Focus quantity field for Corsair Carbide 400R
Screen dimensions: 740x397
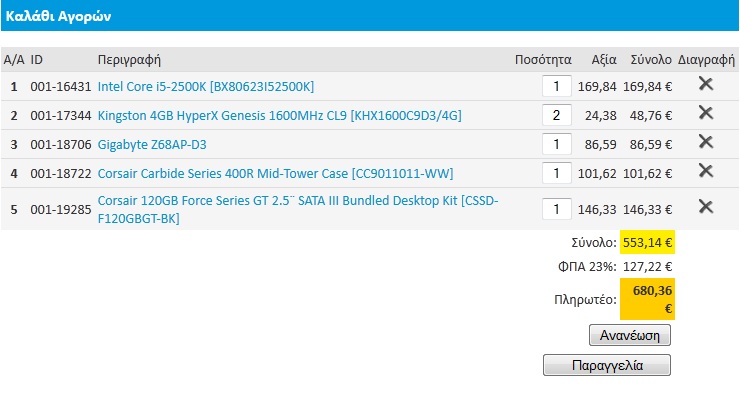coord(556,173)
